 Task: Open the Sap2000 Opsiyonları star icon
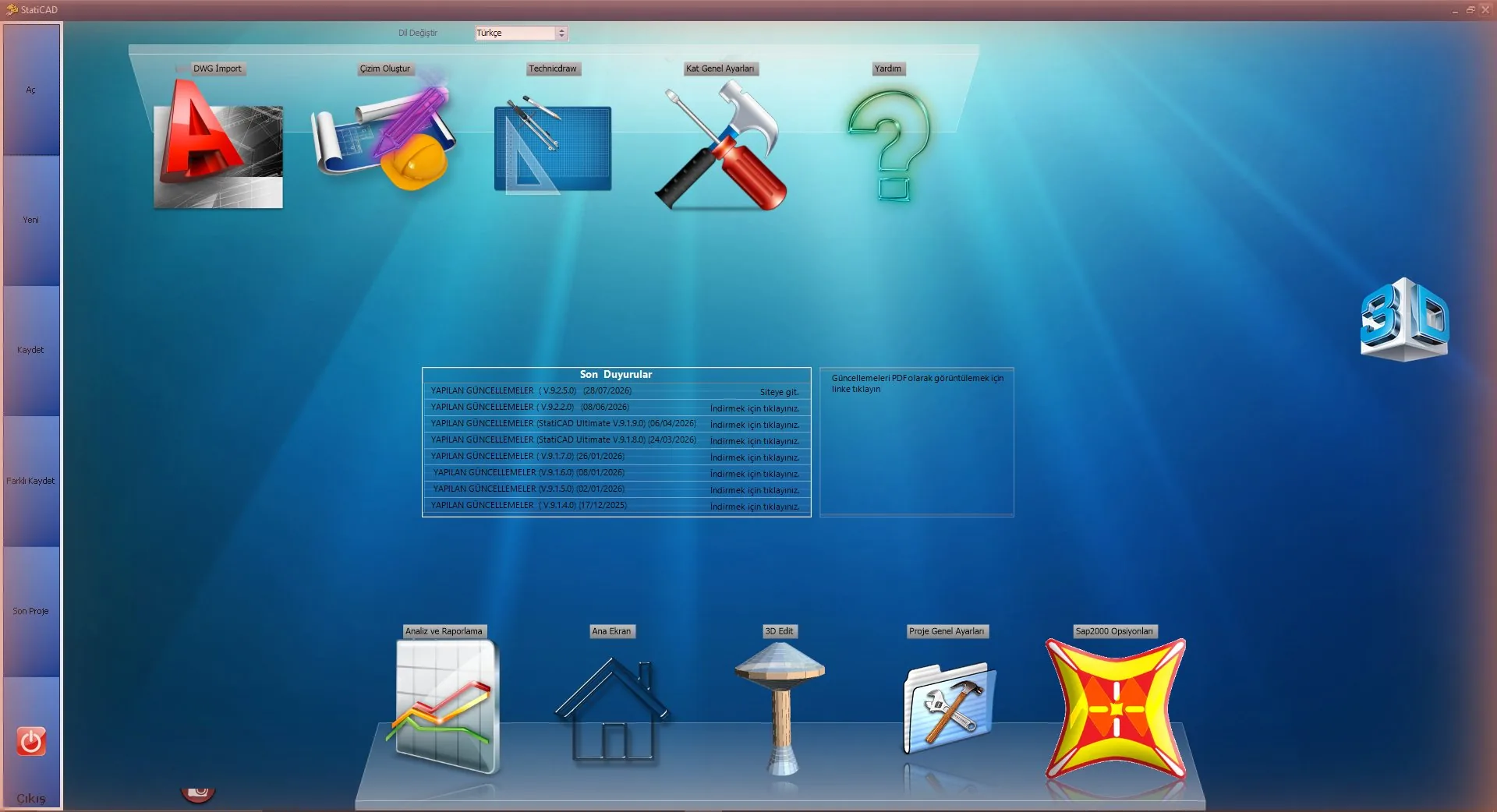[1115, 709]
